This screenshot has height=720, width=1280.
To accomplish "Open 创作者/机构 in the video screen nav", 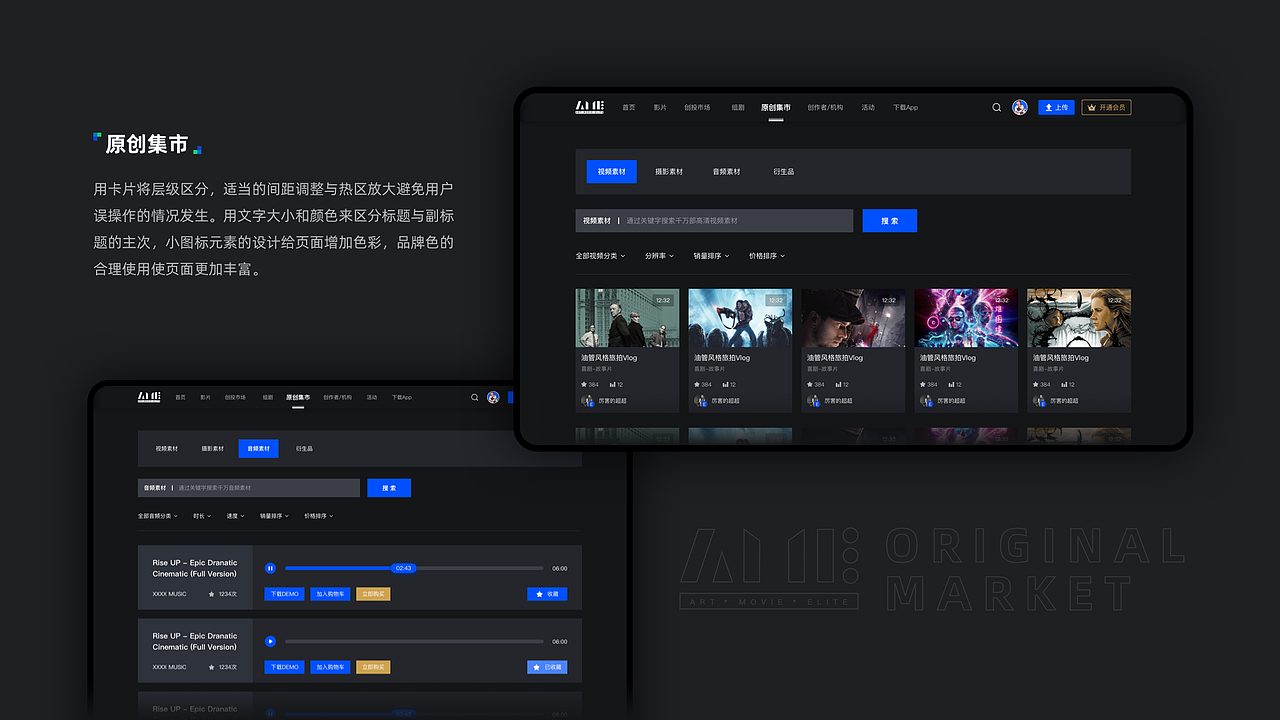I will click(x=825, y=107).
